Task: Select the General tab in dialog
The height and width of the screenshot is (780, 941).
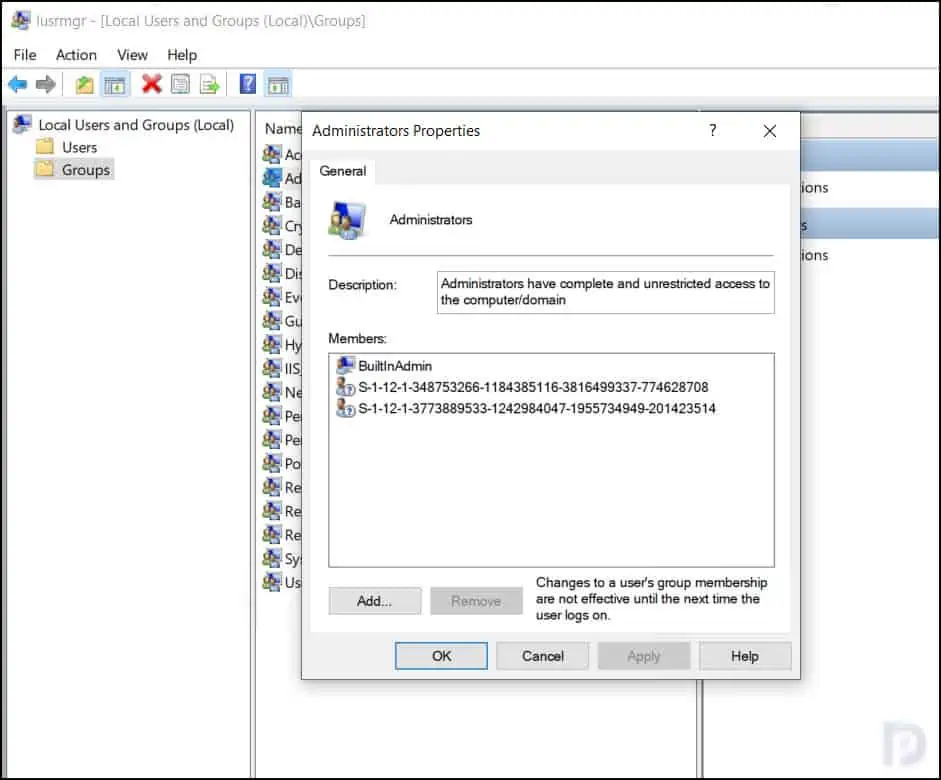Action: (x=343, y=171)
